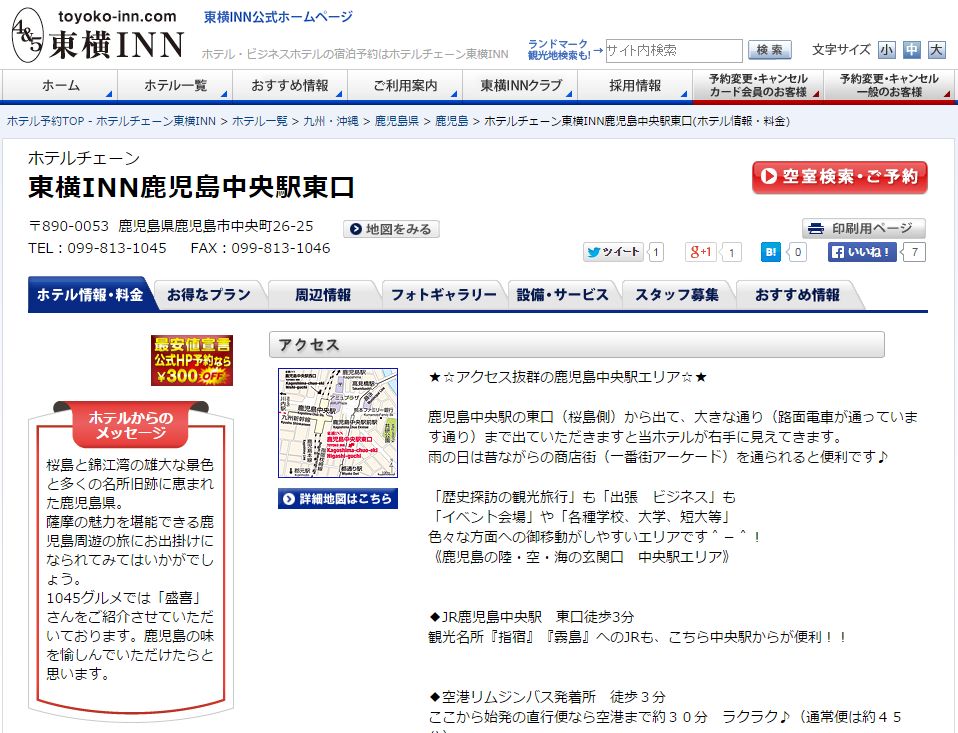Switch to the スタッフ募集 tab
Image resolution: width=958 pixels, height=733 pixels.
[x=677, y=295]
